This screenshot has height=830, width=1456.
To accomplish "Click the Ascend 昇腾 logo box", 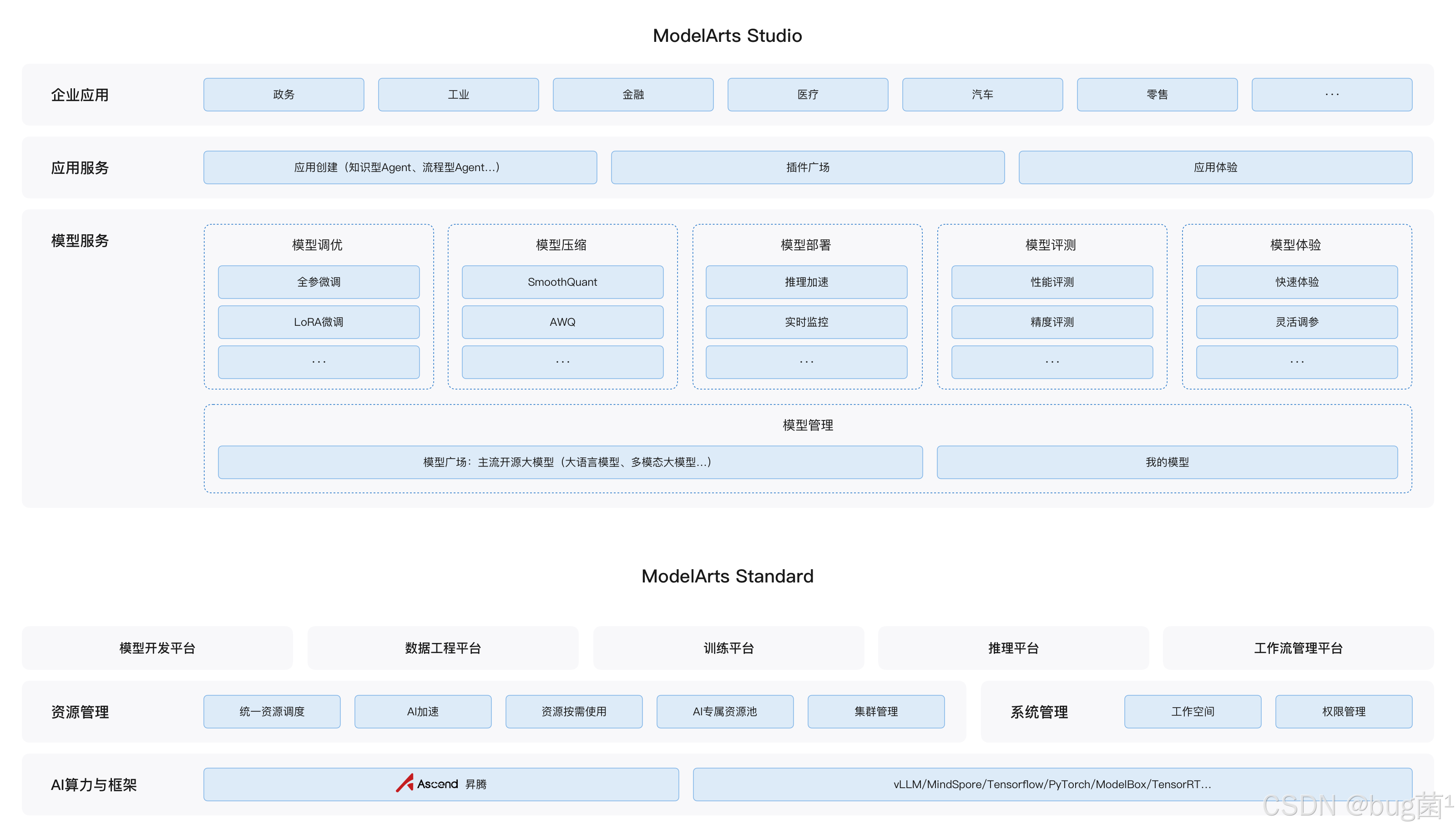I will click(440, 784).
